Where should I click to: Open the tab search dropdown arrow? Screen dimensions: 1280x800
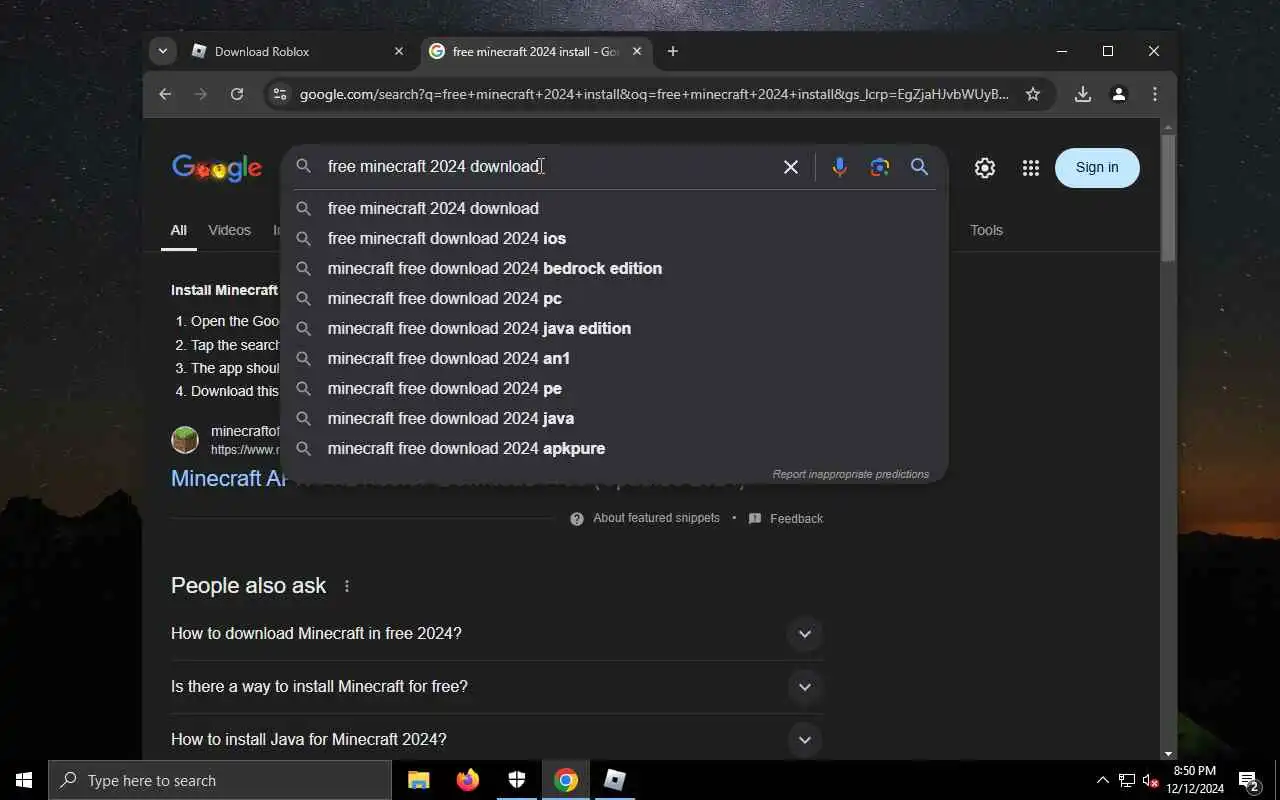click(x=162, y=51)
